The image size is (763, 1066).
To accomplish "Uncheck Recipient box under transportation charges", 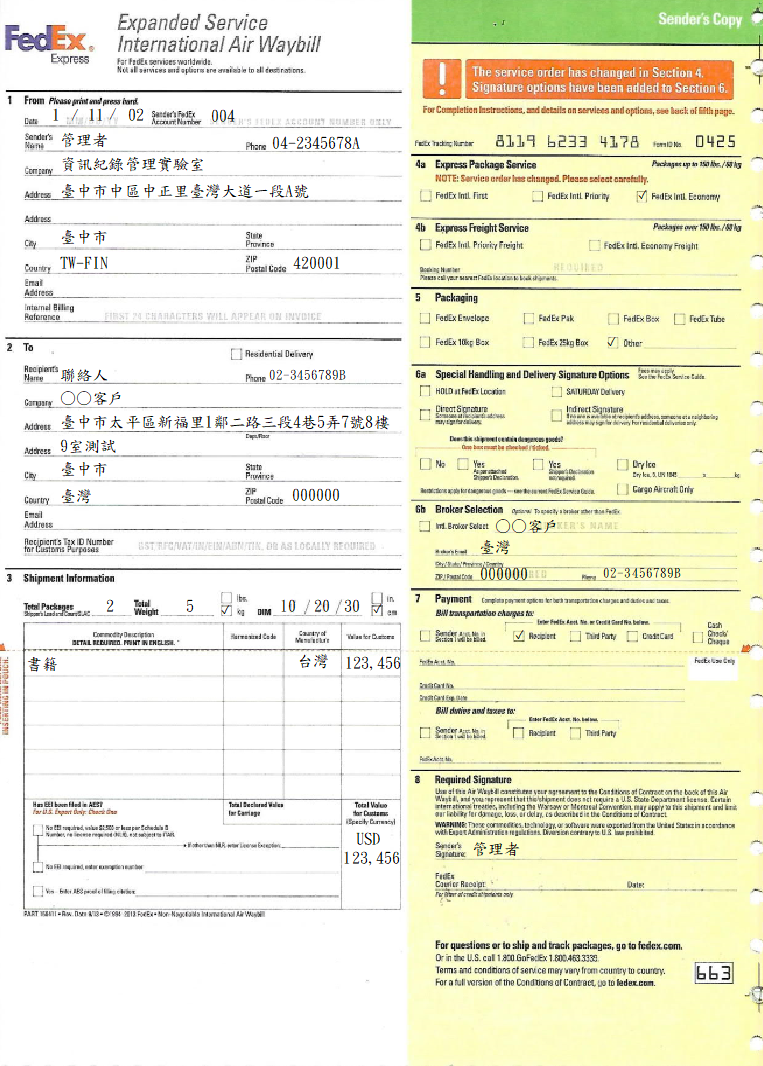I will pos(519,636).
